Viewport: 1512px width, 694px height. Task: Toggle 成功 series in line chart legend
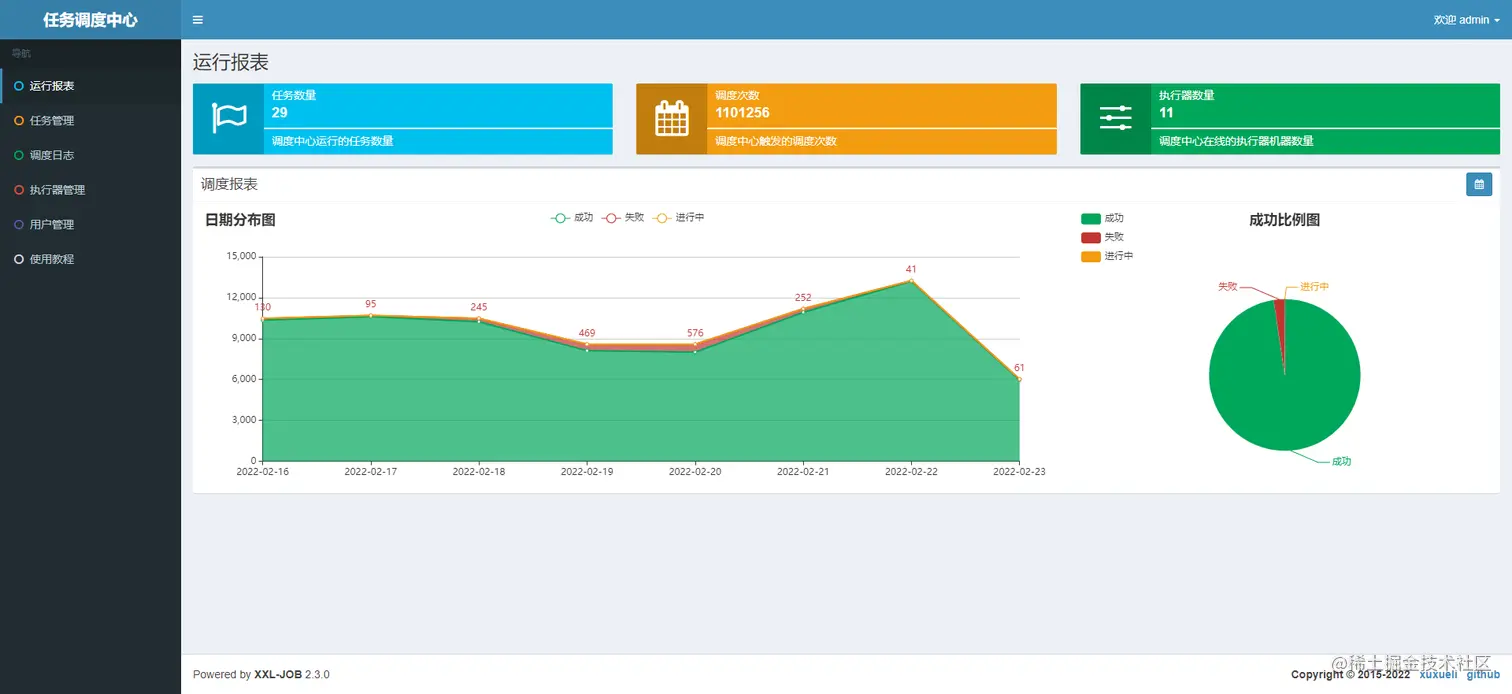coord(572,218)
